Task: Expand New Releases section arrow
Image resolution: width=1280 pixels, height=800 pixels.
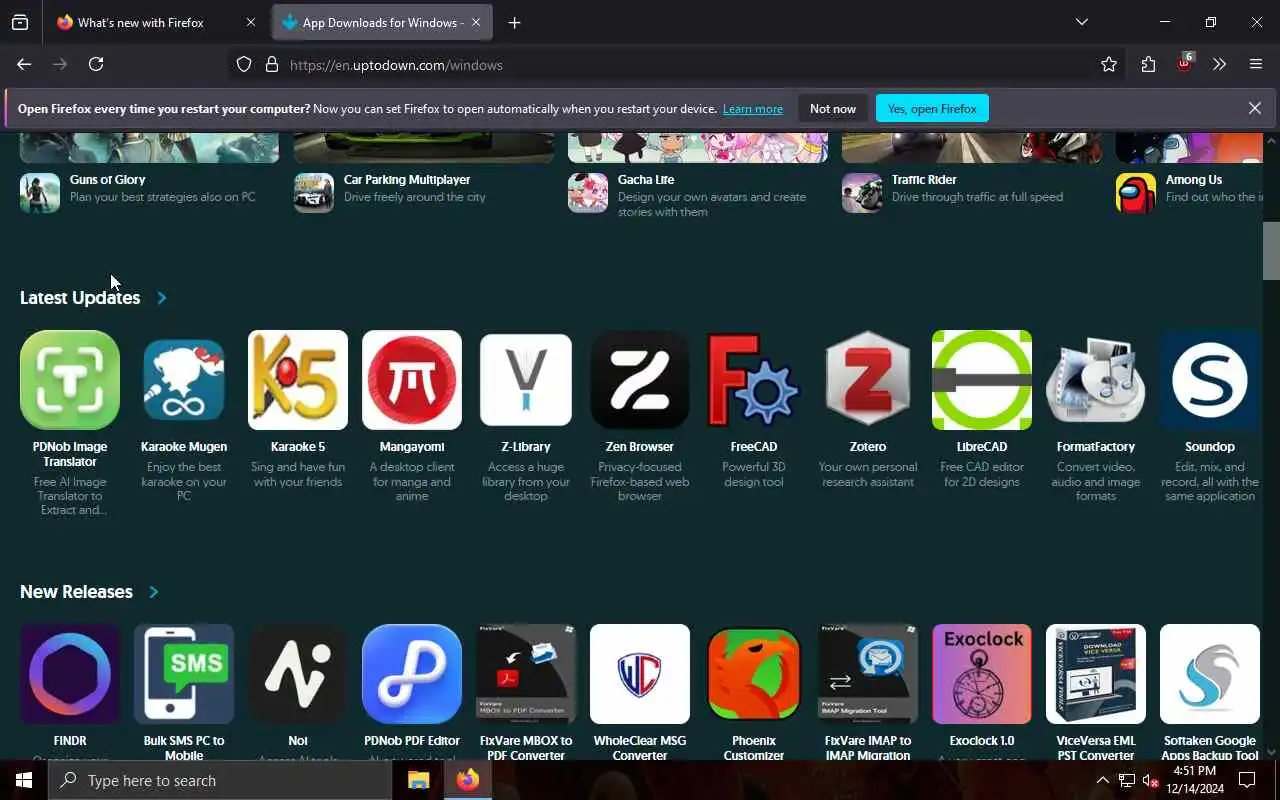Action: (154, 592)
